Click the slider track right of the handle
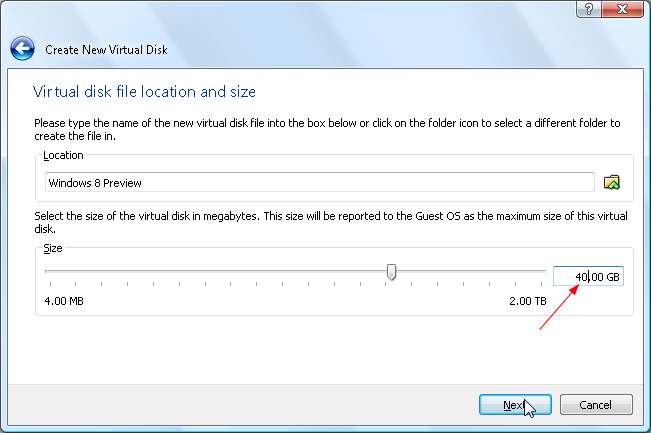The width and height of the screenshot is (651, 433). [x=470, y=271]
